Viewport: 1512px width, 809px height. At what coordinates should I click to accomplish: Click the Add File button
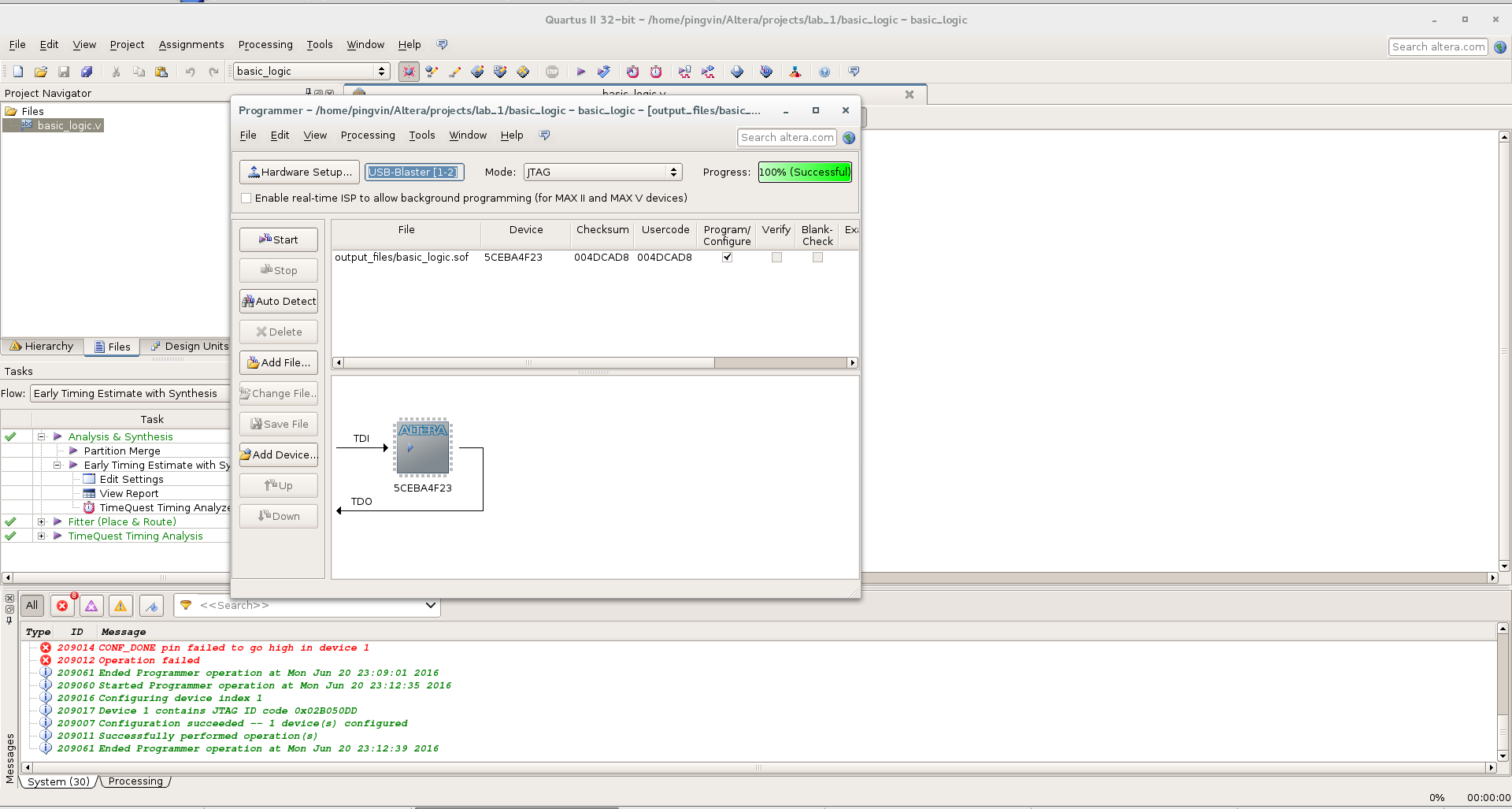pyautogui.click(x=279, y=363)
